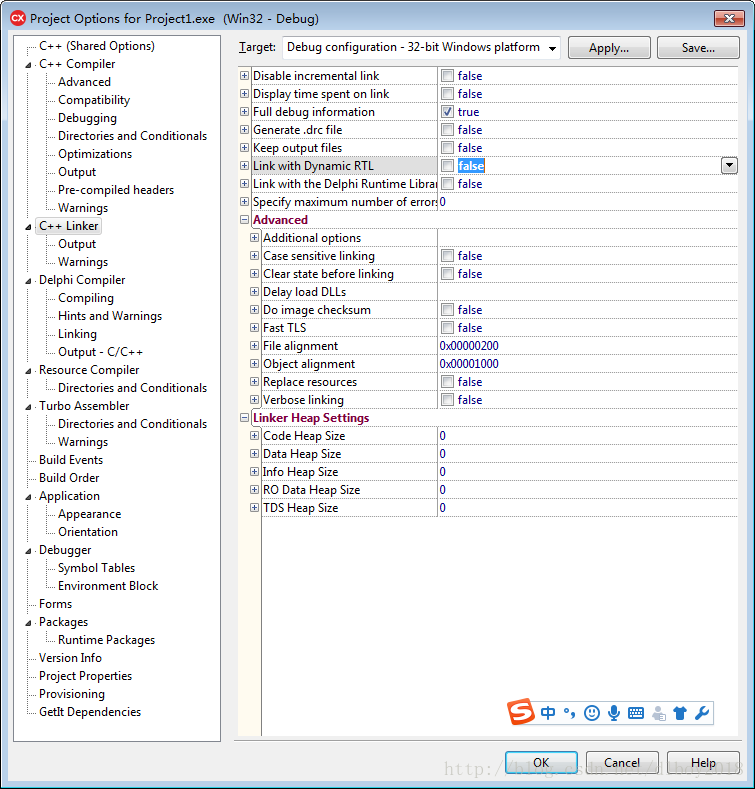755x789 pixels.
Task: Click File alignment value 0x00000200
Action: 469,346
